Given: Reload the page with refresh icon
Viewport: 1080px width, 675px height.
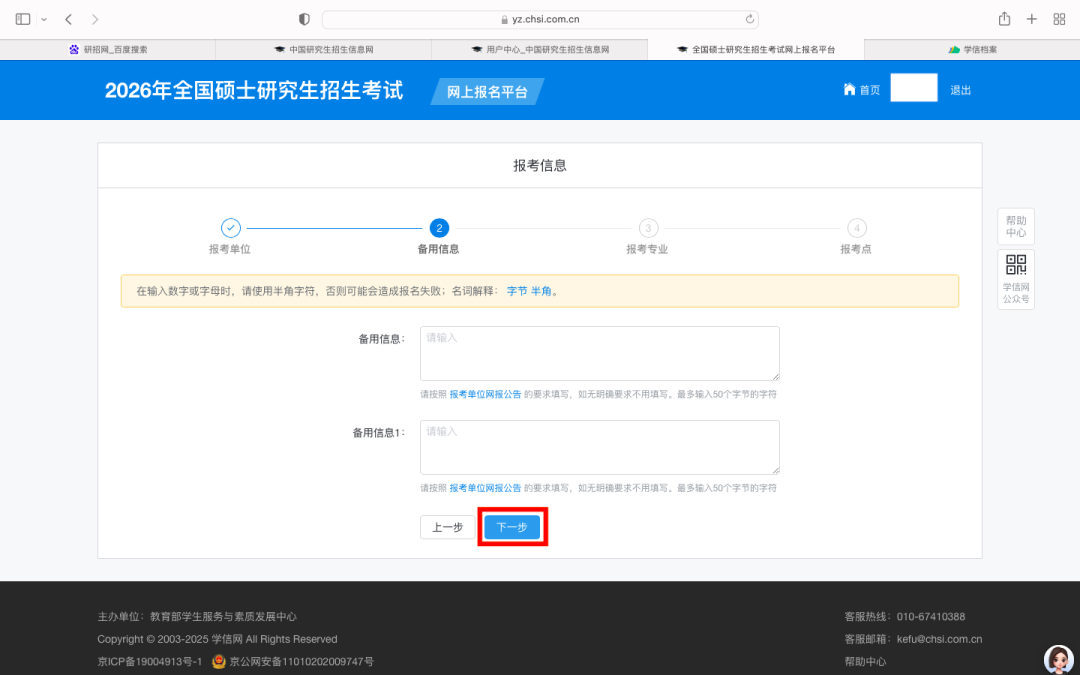Looking at the screenshot, I should point(749,19).
